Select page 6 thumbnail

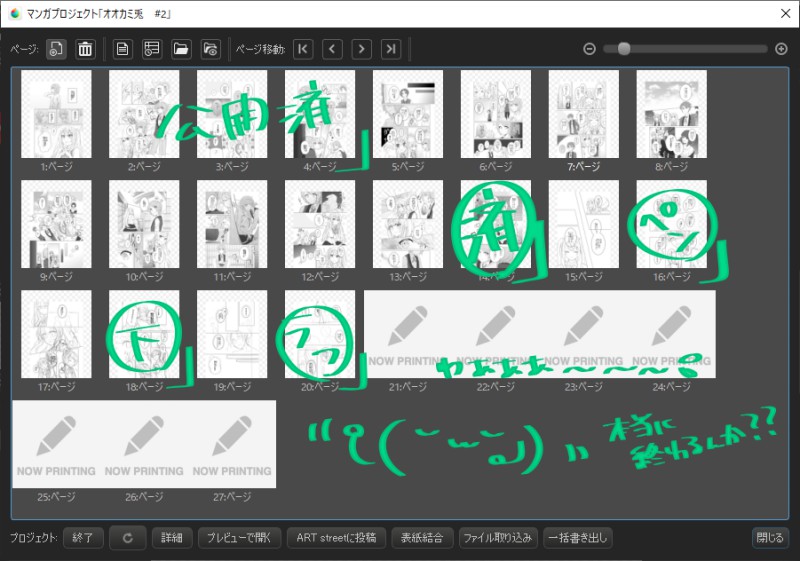click(x=496, y=114)
